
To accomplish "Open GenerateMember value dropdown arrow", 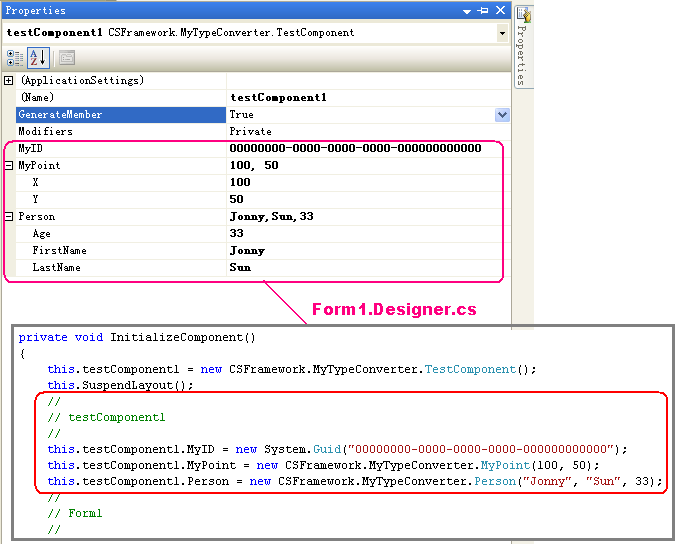I will point(502,115).
